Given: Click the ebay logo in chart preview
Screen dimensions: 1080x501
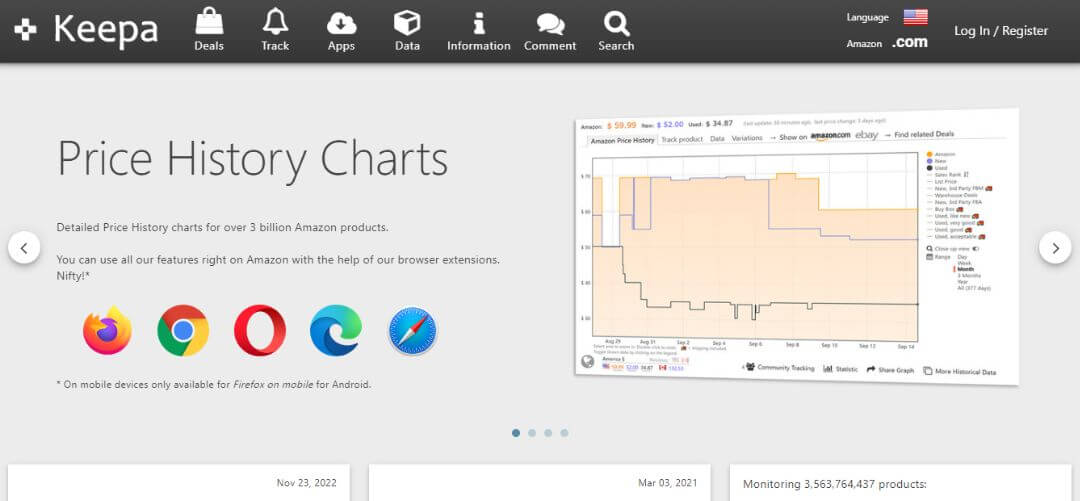Looking at the screenshot, I should (866, 135).
